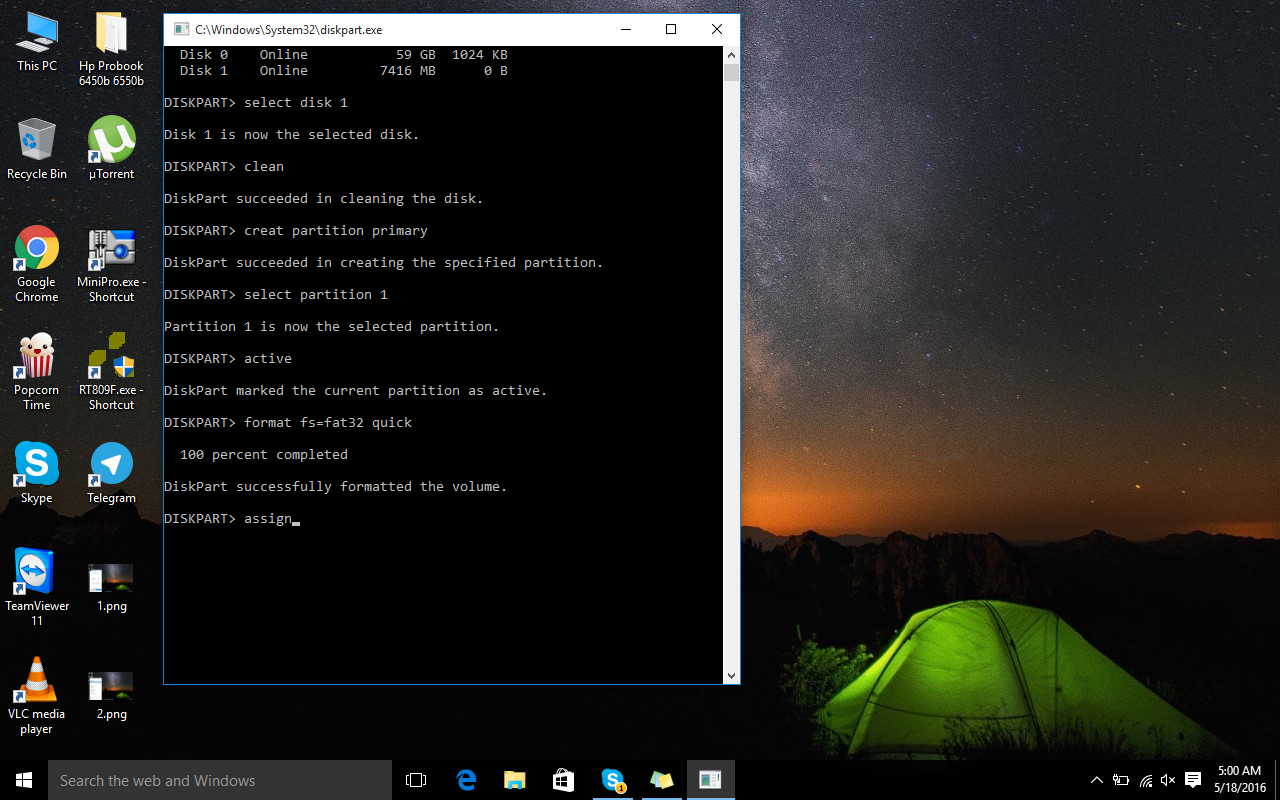Open the Windows Store from the taskbar

(x=563, y=780)
